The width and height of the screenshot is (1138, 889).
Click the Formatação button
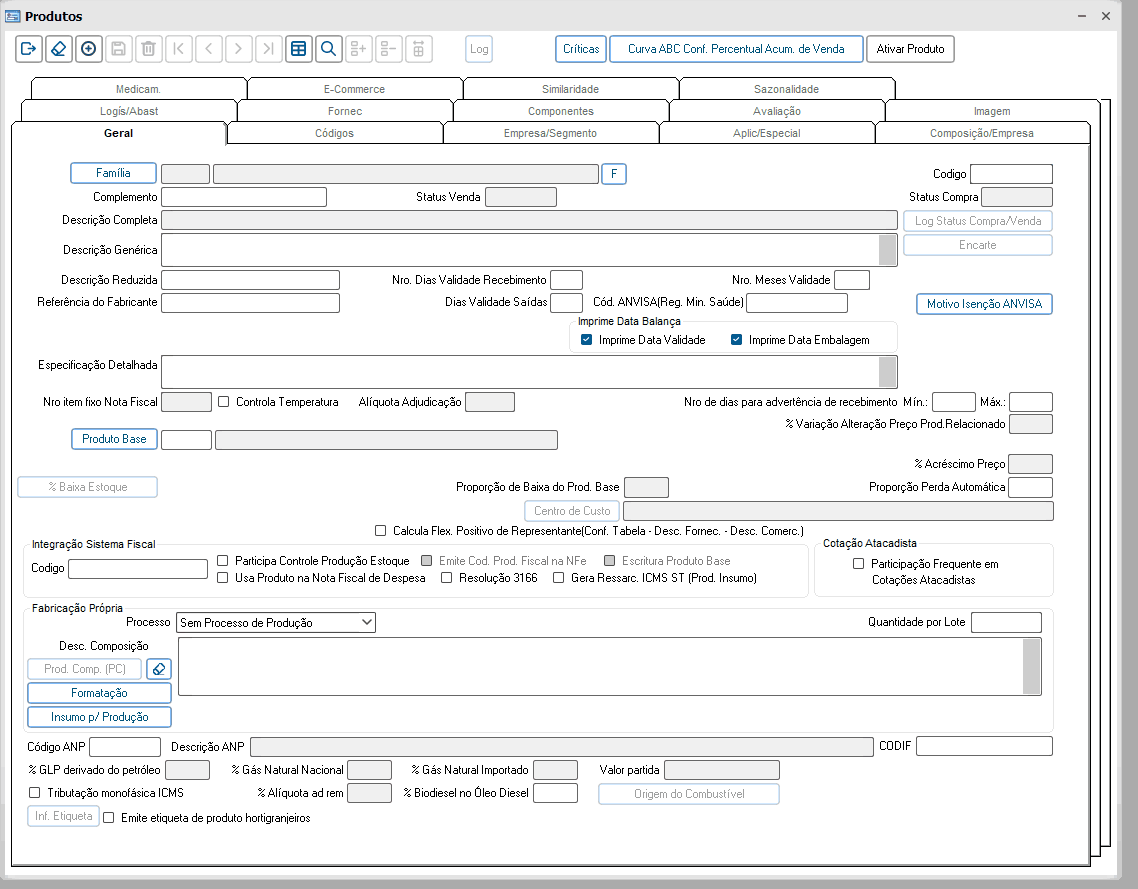(x=99, y=693)
